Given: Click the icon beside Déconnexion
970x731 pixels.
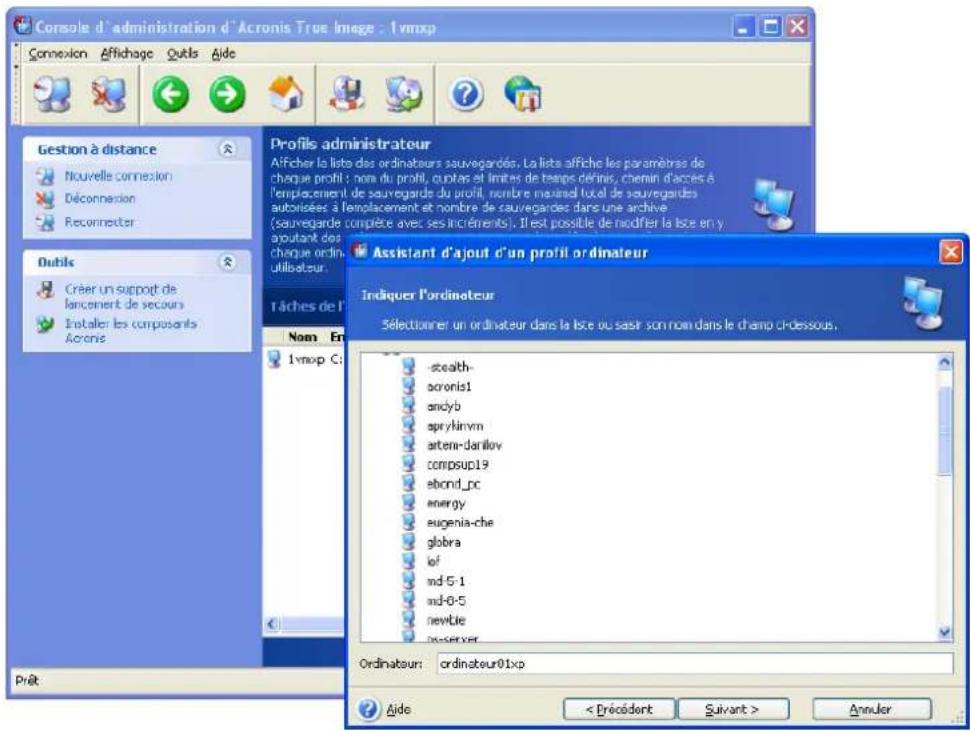Looking at the screenshot, I should [x=45, y=199].
